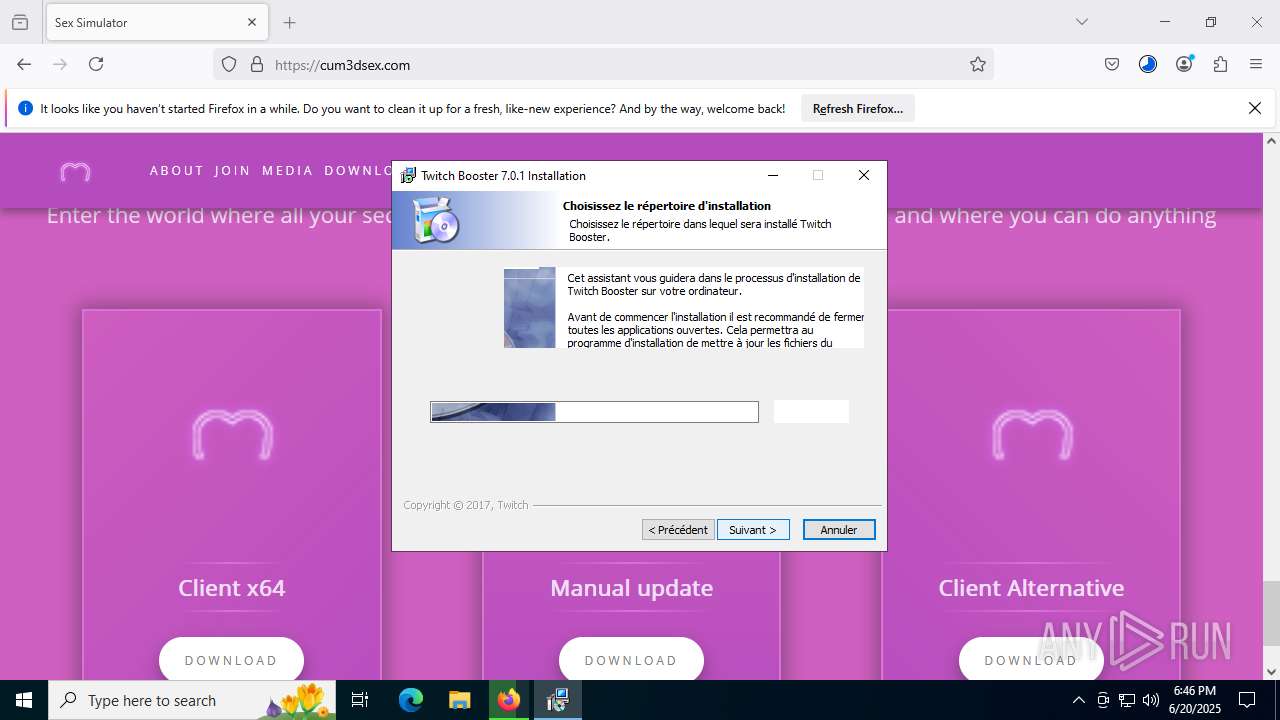
Task: Select the Sex Simulator tab
Action: pos(155,22)
